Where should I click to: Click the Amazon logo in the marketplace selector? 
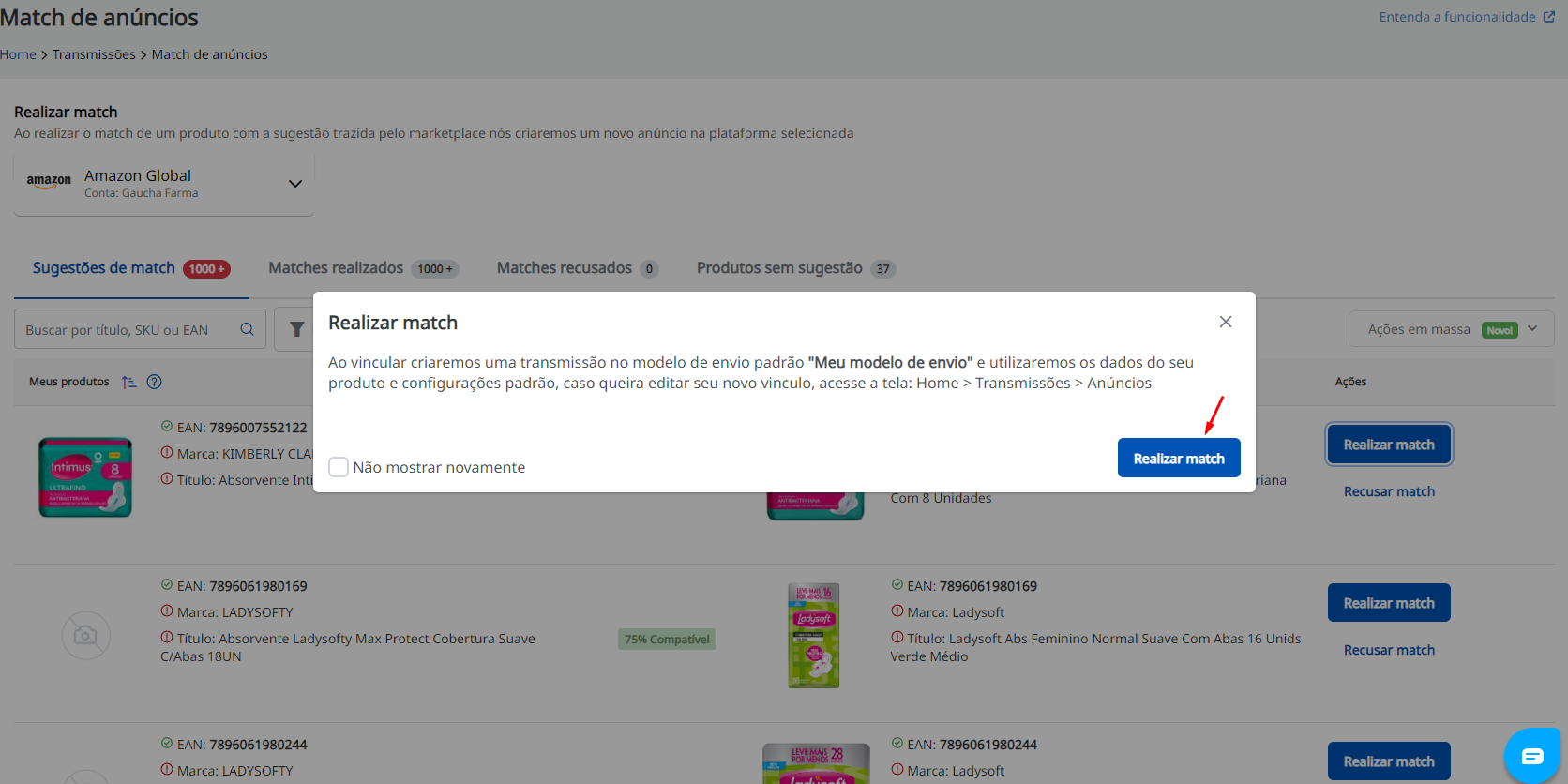tap(49, 181)
